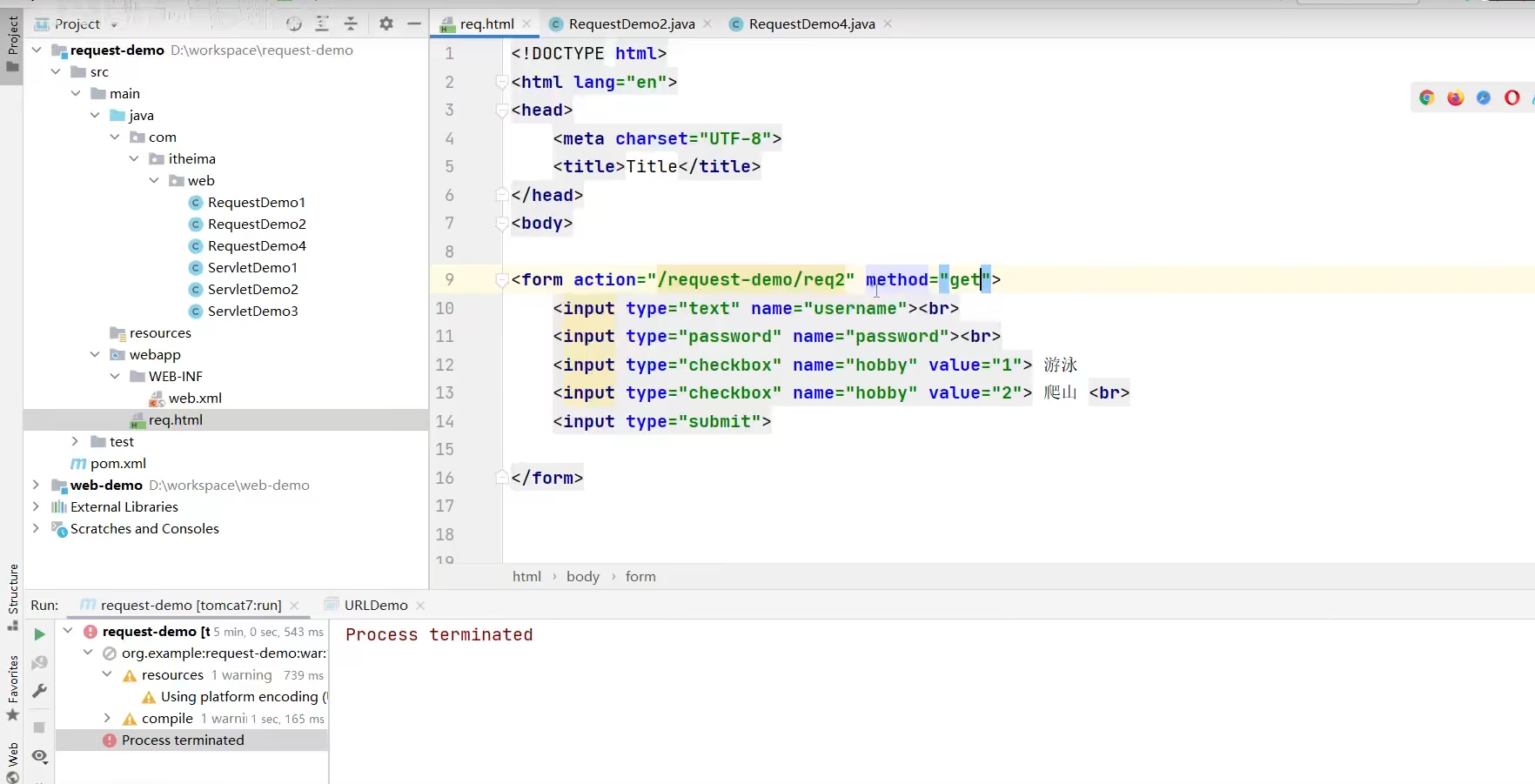Expand Scratches and Consoles
Image resolution: width=1535 pixels, height=784 pixels.
tap(37, 528)
